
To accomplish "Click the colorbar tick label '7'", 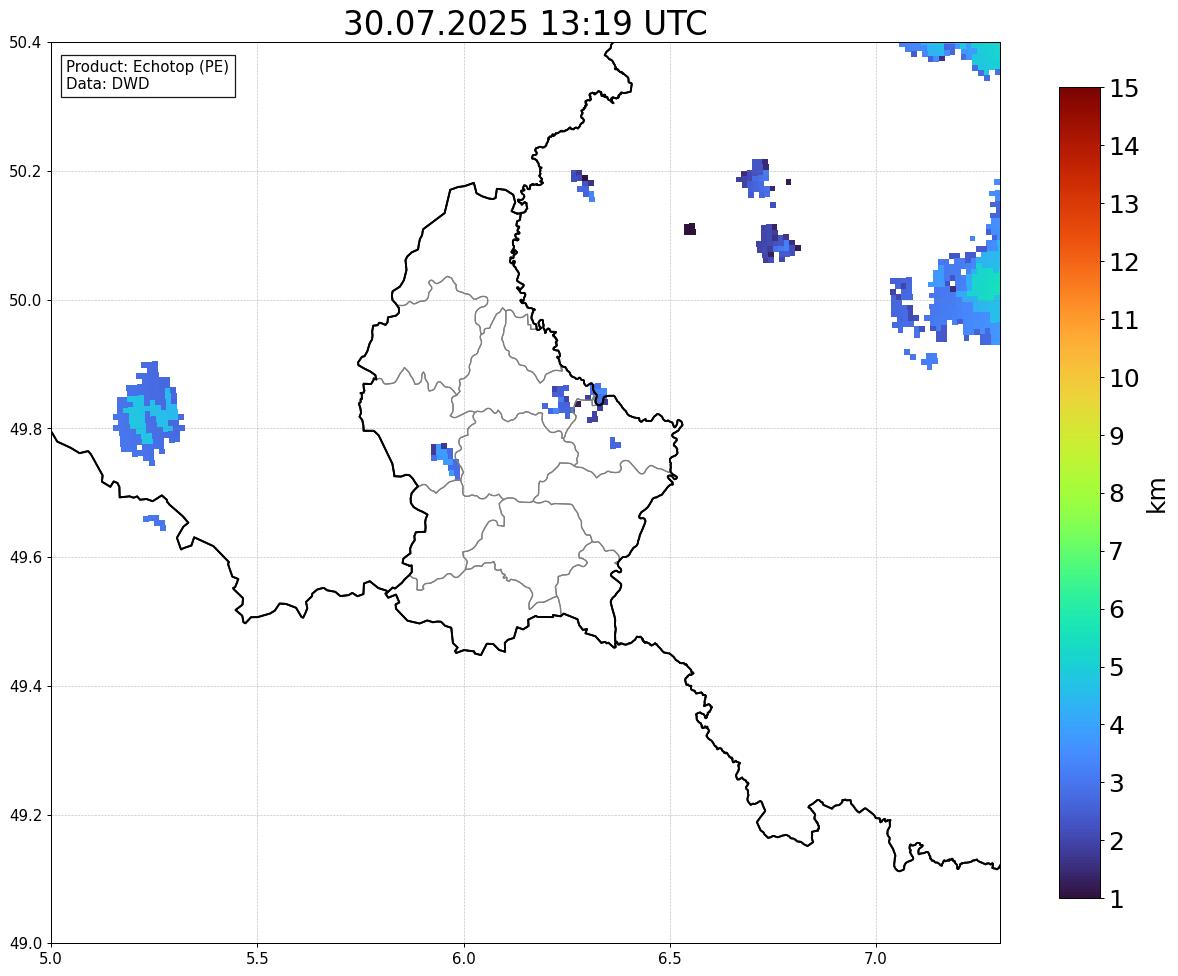I will coord(1116,551).
